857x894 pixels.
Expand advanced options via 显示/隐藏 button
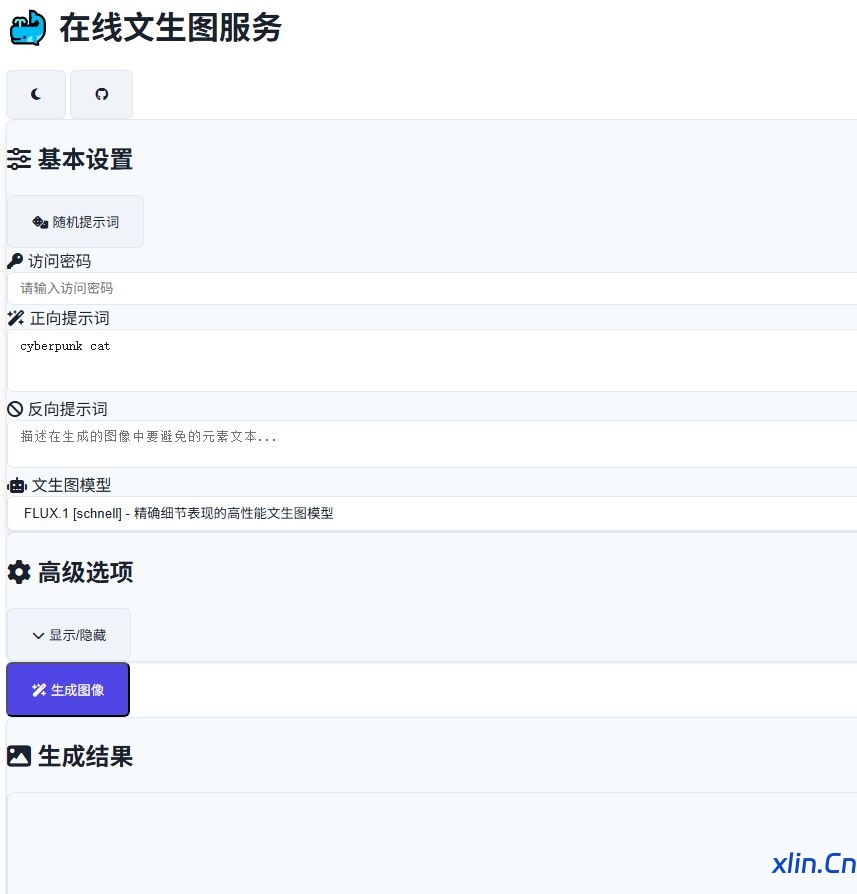(69, 635)
